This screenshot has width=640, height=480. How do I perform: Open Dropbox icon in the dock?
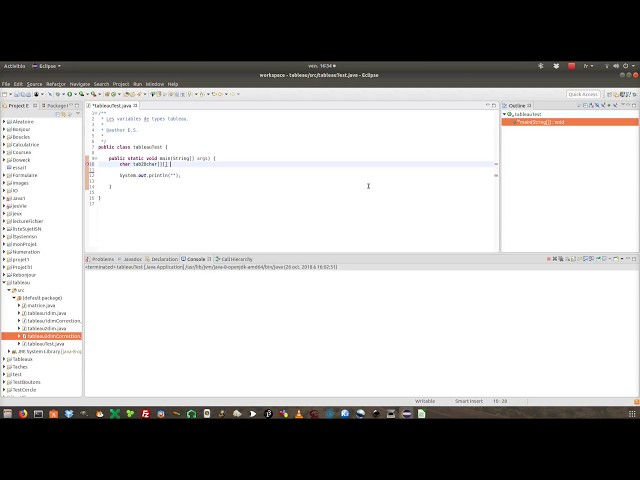(x=69, y=414)
